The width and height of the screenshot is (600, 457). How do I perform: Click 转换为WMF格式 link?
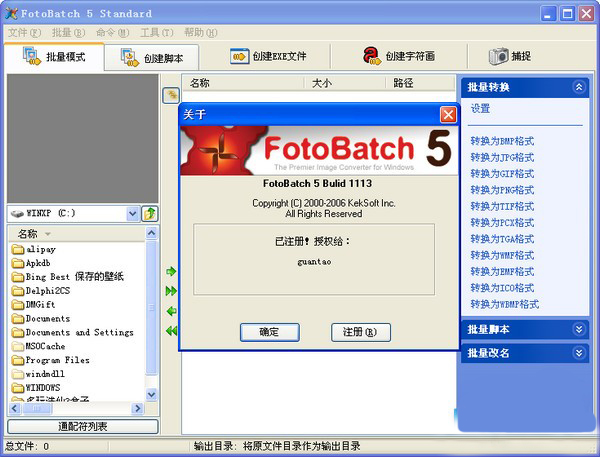[502, 255]
